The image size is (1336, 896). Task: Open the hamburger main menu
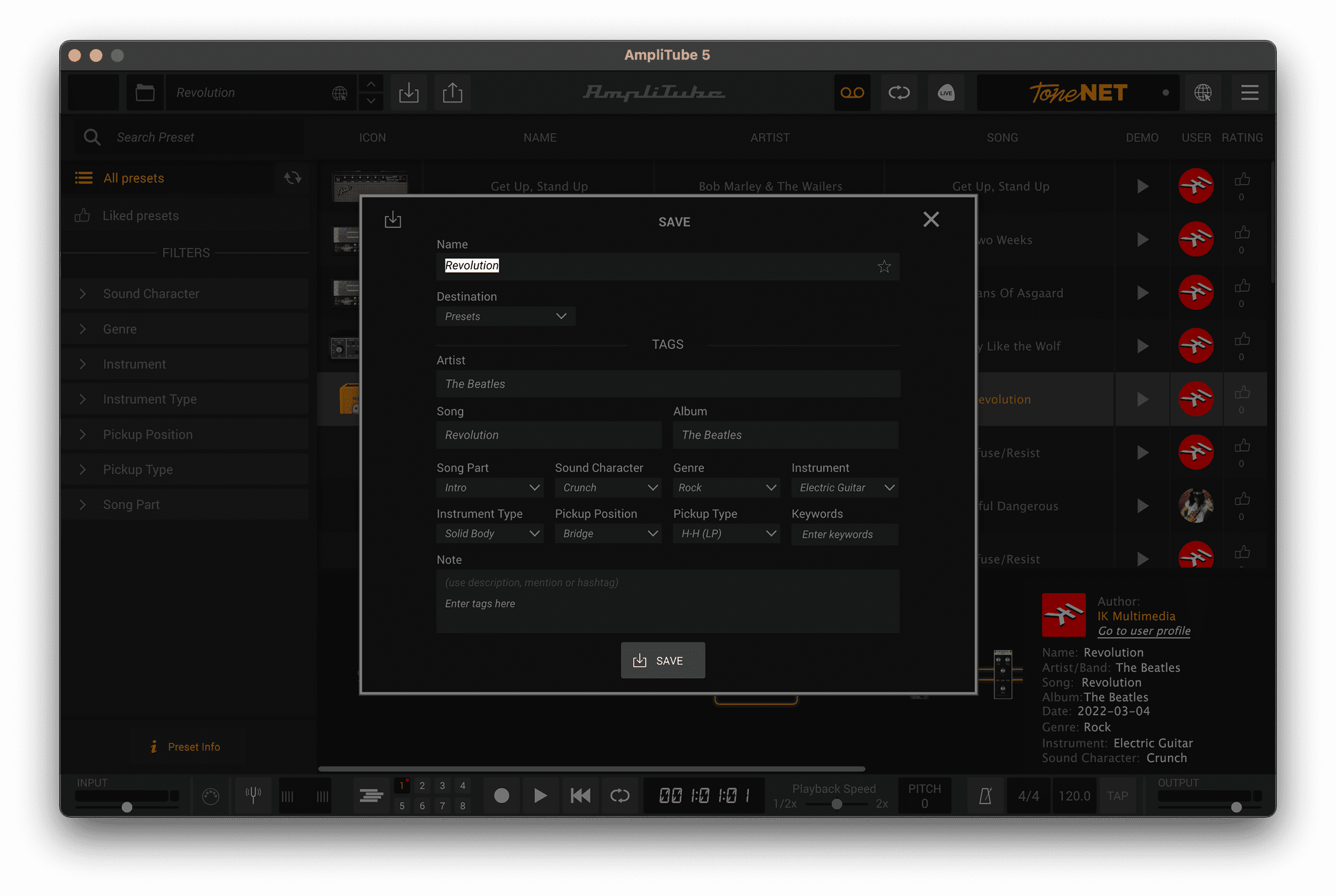(x=1249, y=93)
